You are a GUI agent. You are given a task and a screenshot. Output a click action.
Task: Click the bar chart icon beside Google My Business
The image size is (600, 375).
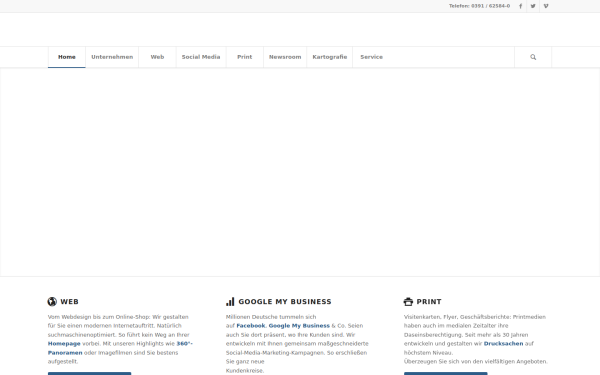click(230, 302)
